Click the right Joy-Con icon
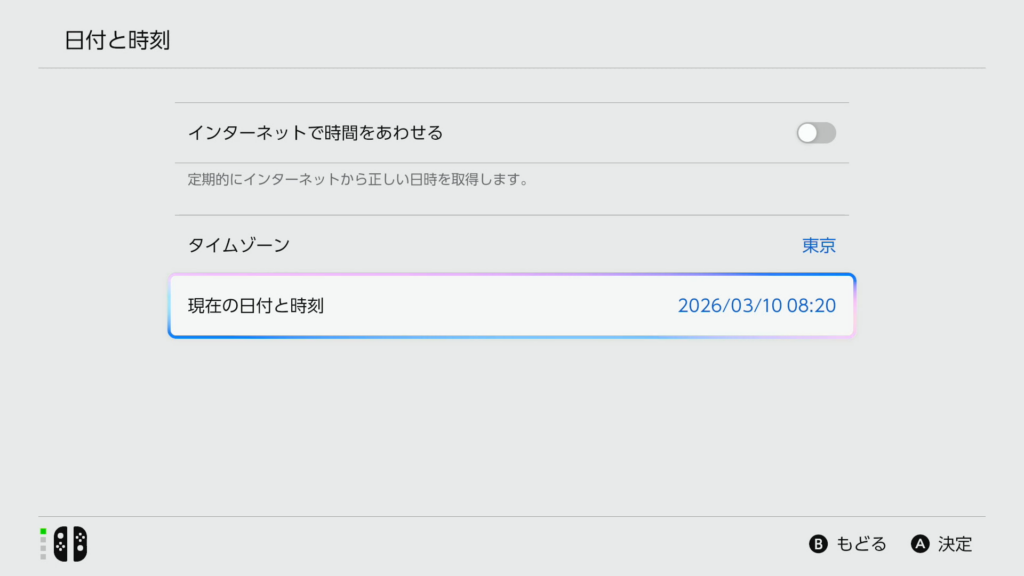The width and height of the screenshot is (1024, 576). coord(79,543)
